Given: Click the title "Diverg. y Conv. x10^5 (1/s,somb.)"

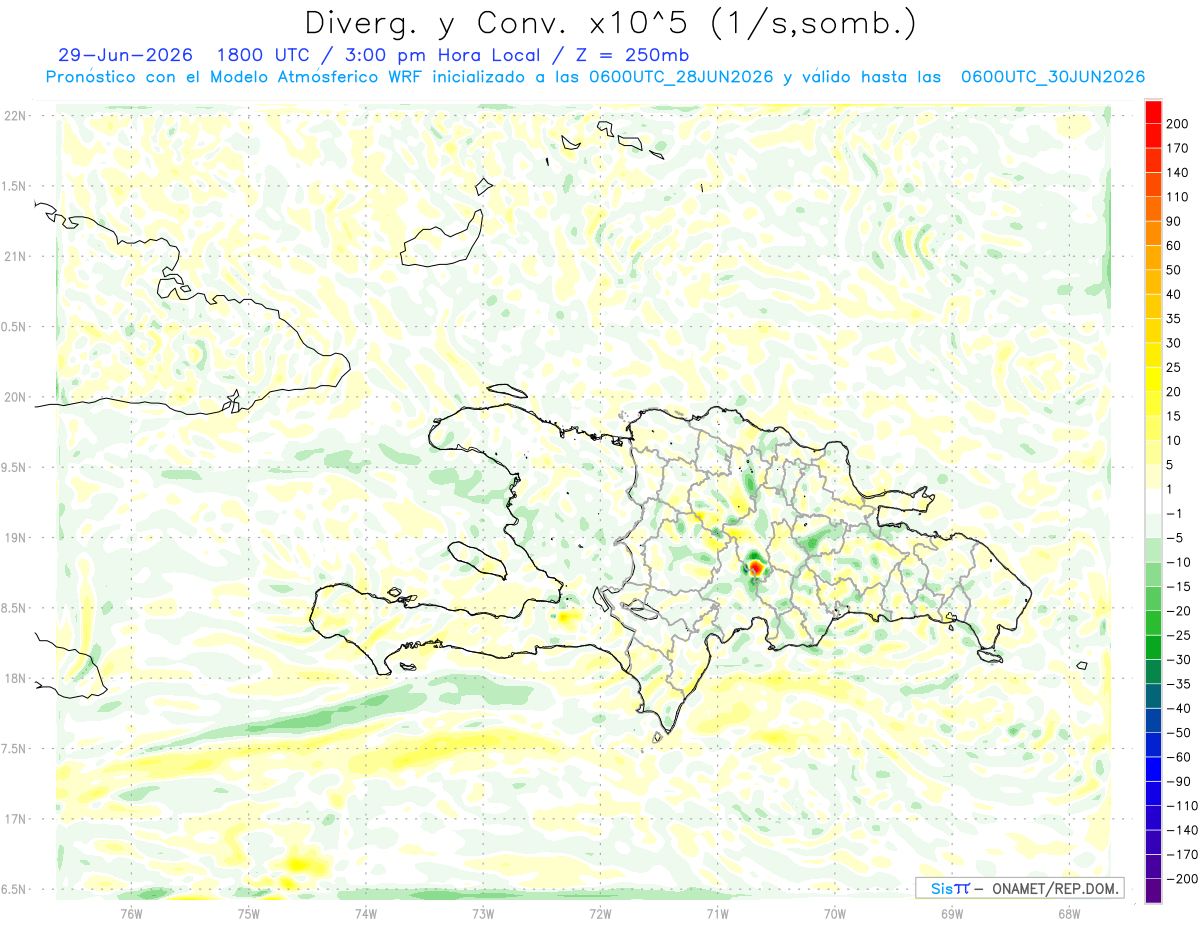Looking at the screenshot, I should (609, 22).
